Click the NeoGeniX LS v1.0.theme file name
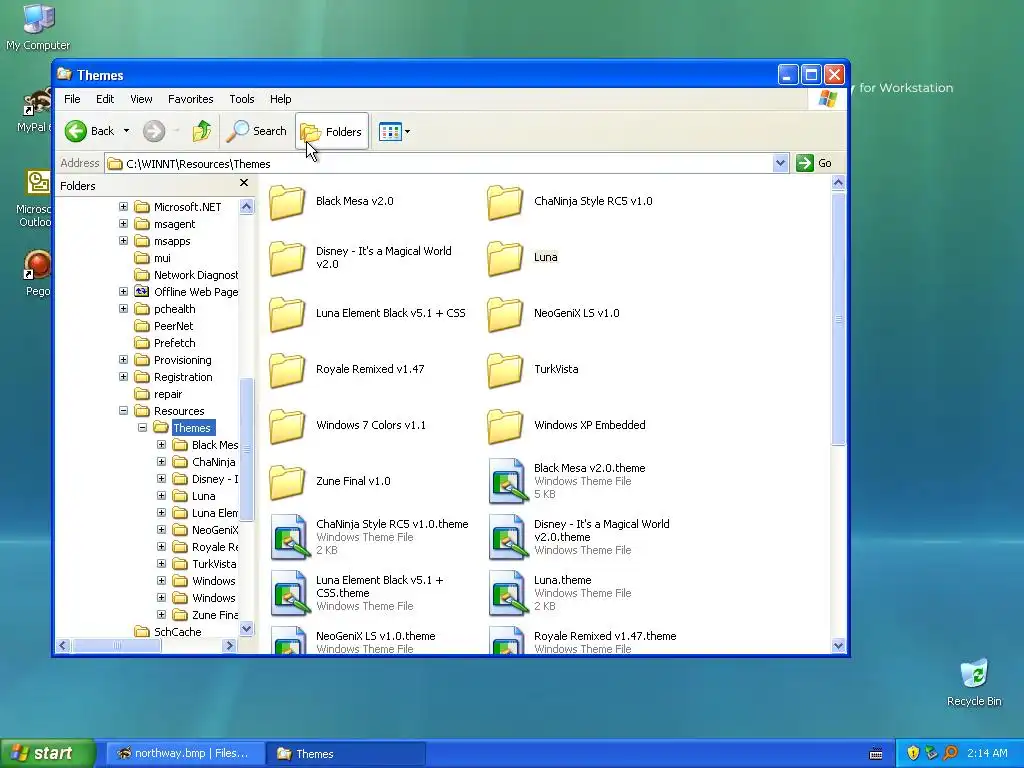This screenshot has width=1024, height=768. click(376, 636)
